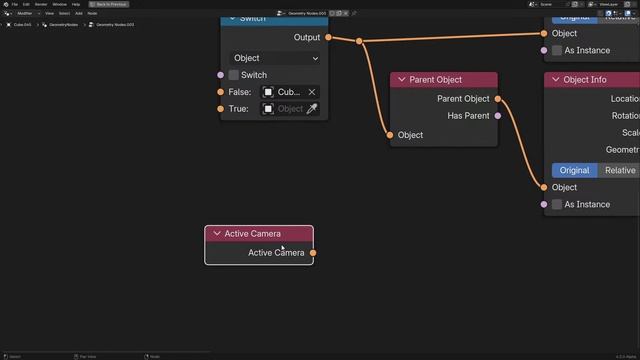Click the GeometryNodes breadcrumb modifier icon
640x360 pixels.
pyautogui.click(x=44, y=25)
